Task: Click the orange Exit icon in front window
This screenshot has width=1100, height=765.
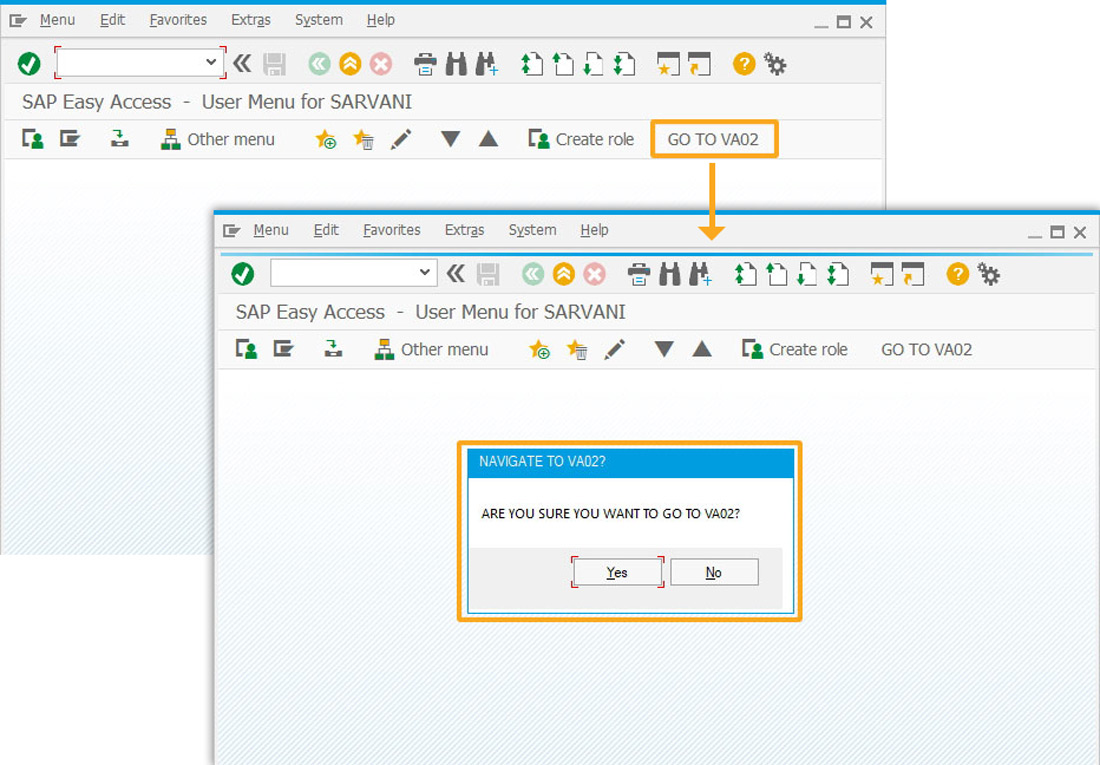Action: [563, 274]
